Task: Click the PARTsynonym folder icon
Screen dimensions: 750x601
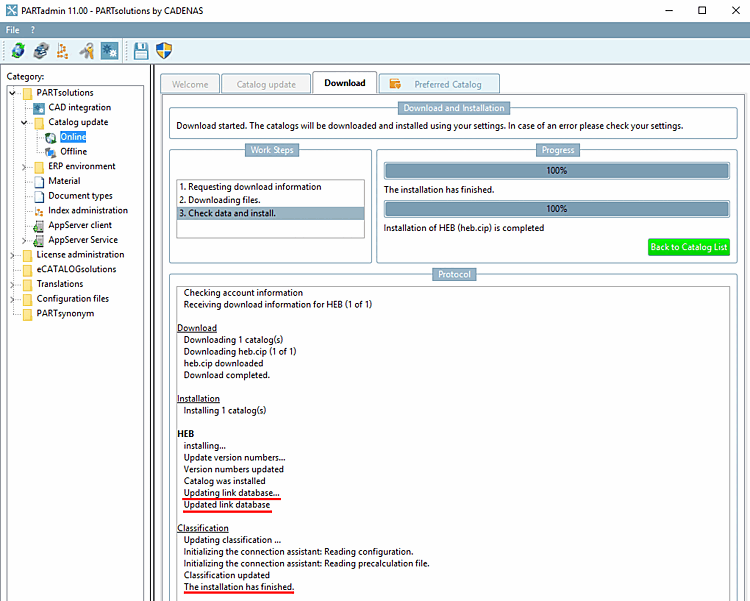Action: [28, 314]
